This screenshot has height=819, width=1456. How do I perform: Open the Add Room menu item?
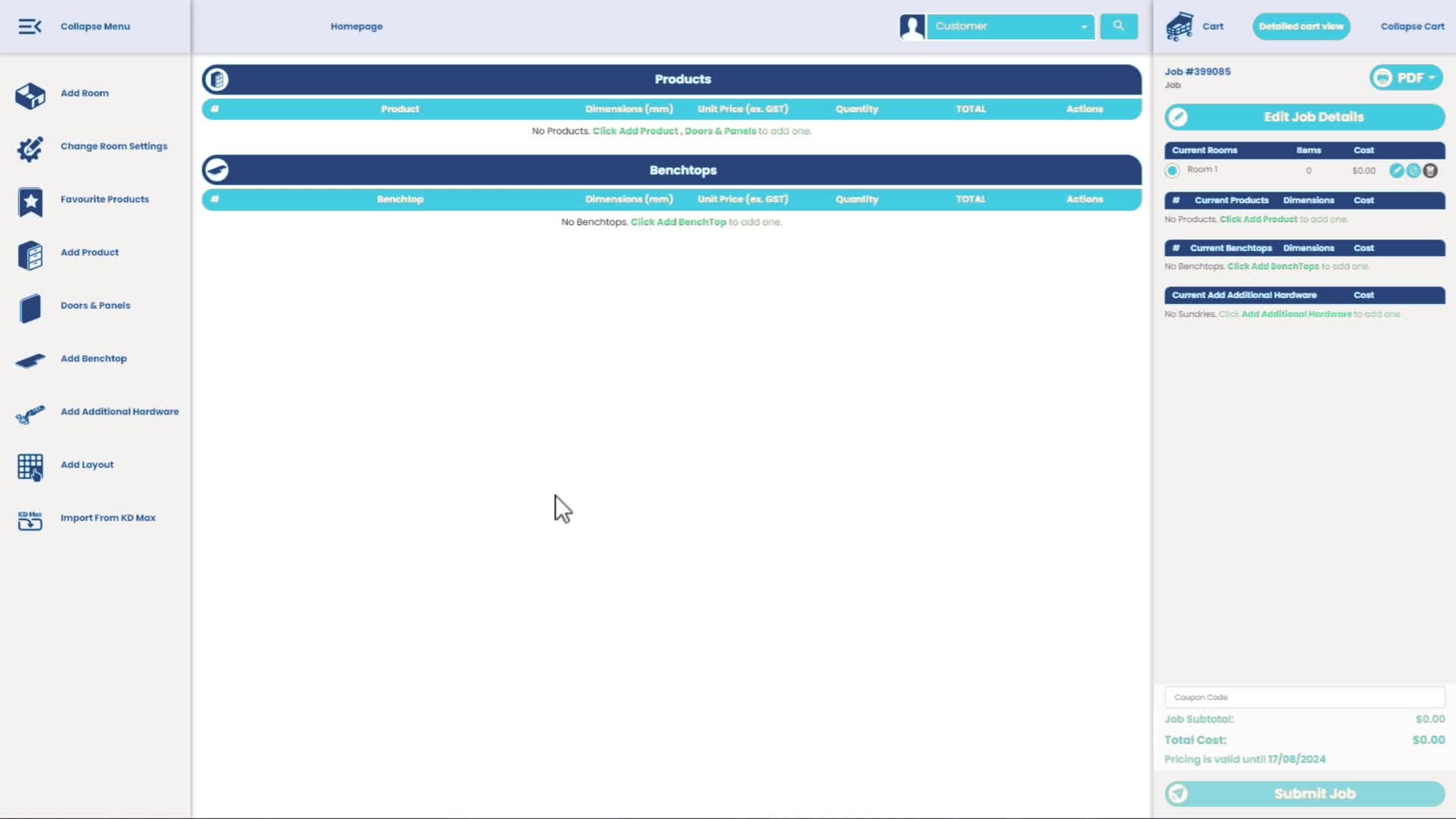tap(85, 93)
